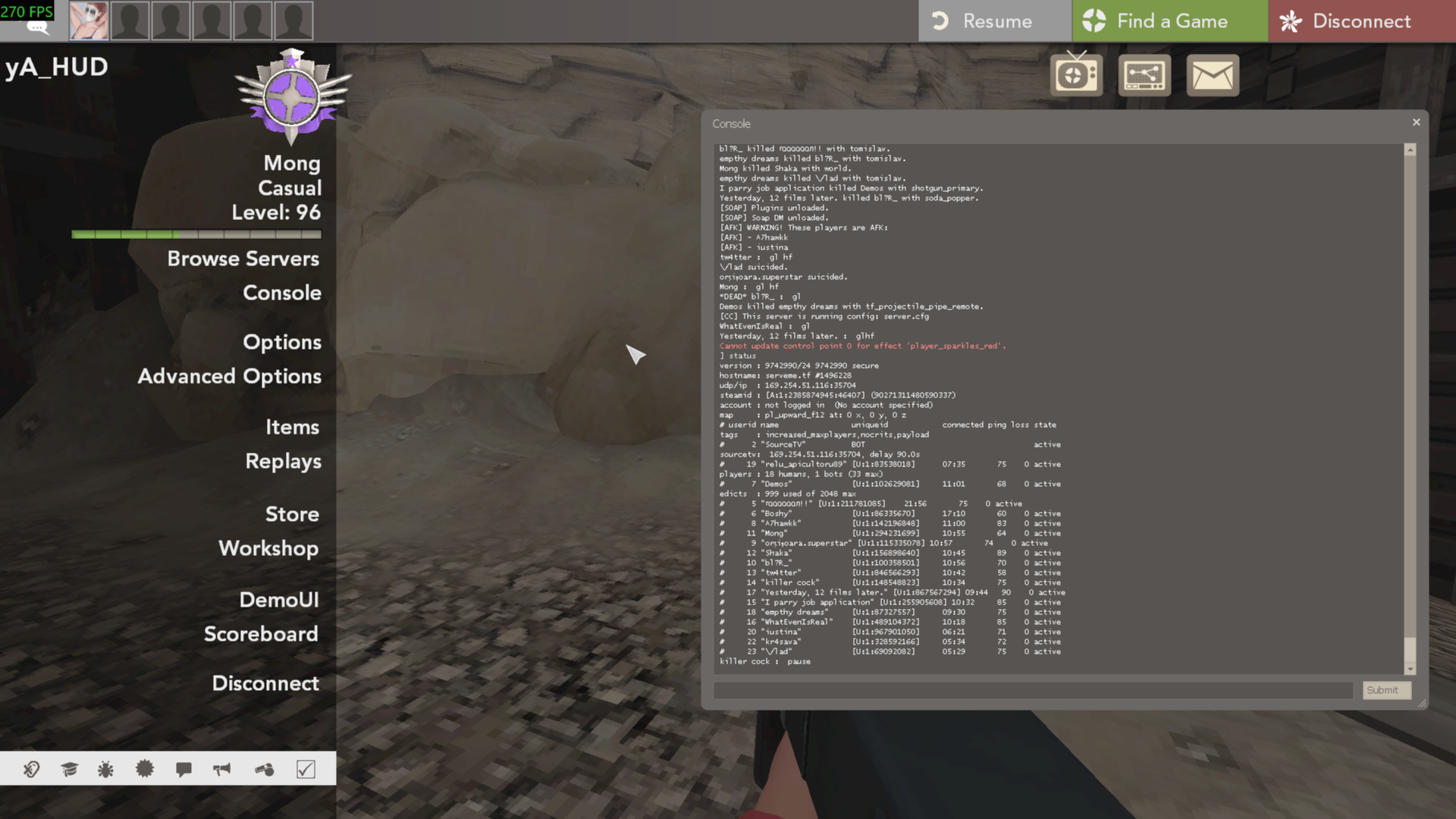Click the megaphone call vote icon
This screenshot has width=1456, height=819.
tap(221, 770)
